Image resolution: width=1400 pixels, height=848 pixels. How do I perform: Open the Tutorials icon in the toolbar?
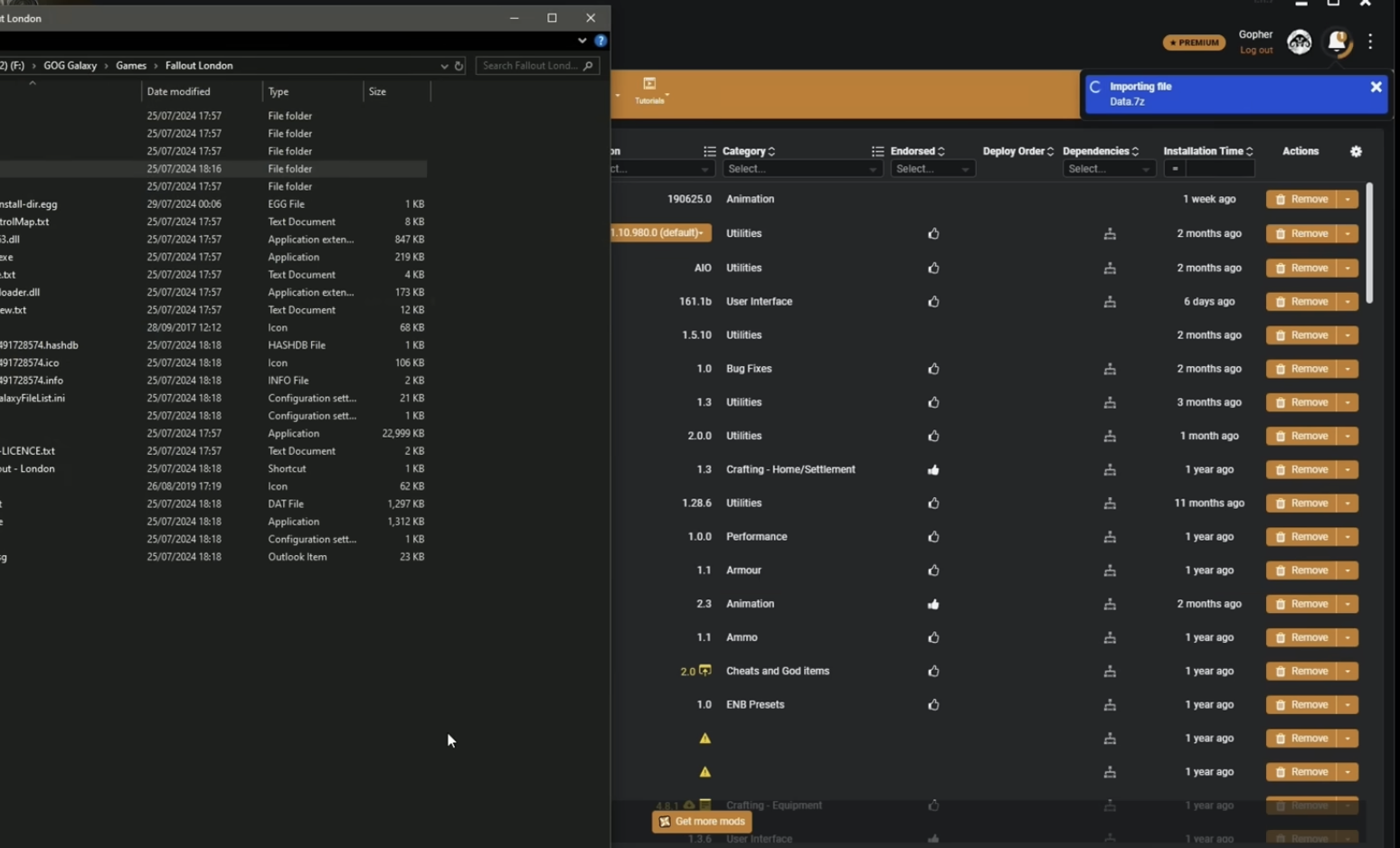tap(649, 90)
